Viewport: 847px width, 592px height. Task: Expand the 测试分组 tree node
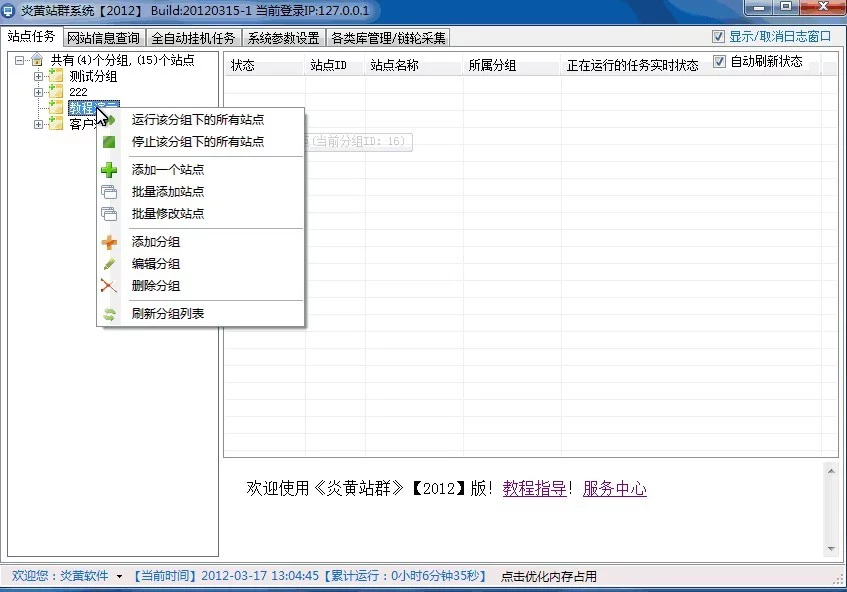38,76
